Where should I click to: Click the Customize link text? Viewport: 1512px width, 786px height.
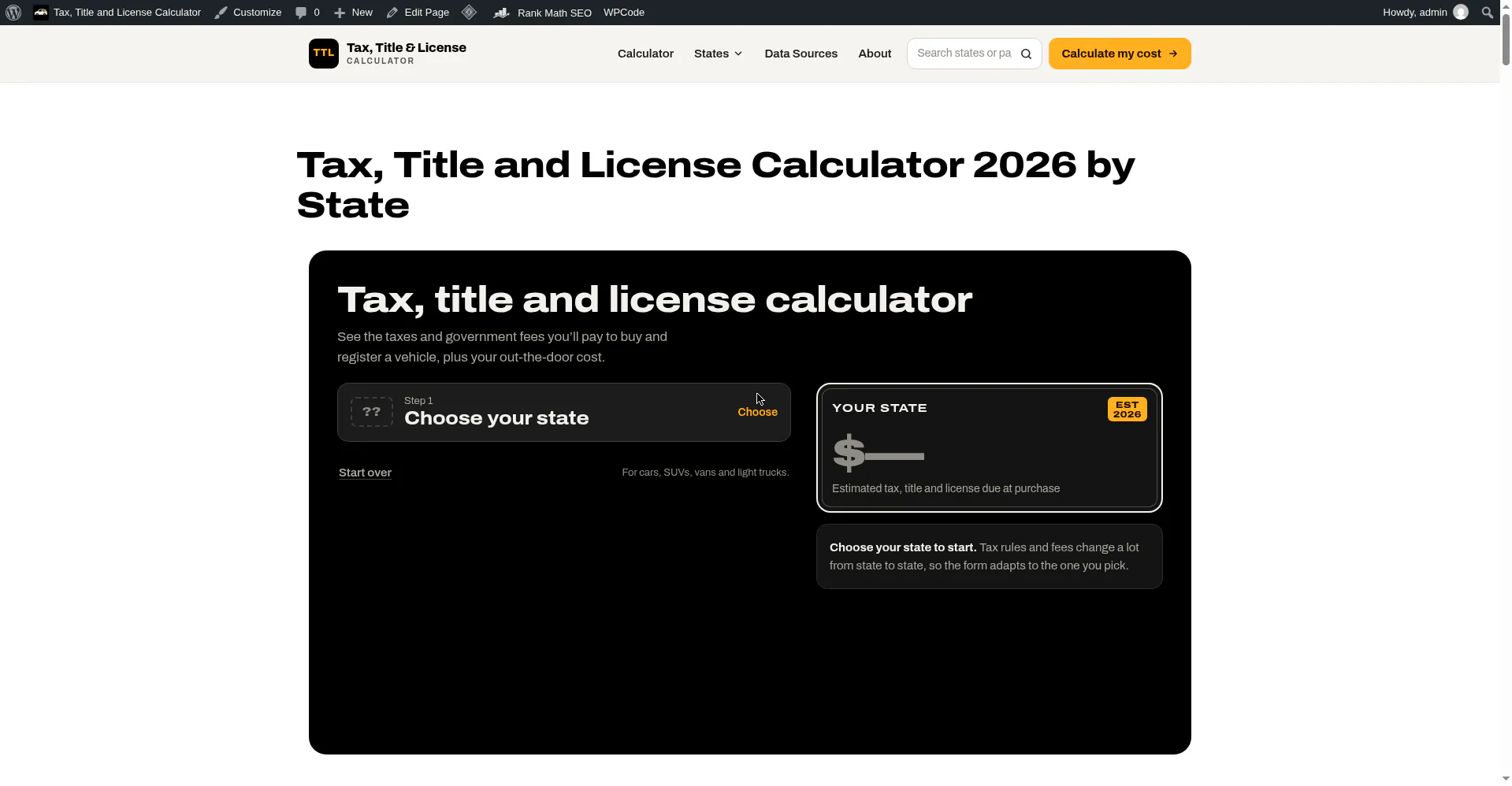257,13
